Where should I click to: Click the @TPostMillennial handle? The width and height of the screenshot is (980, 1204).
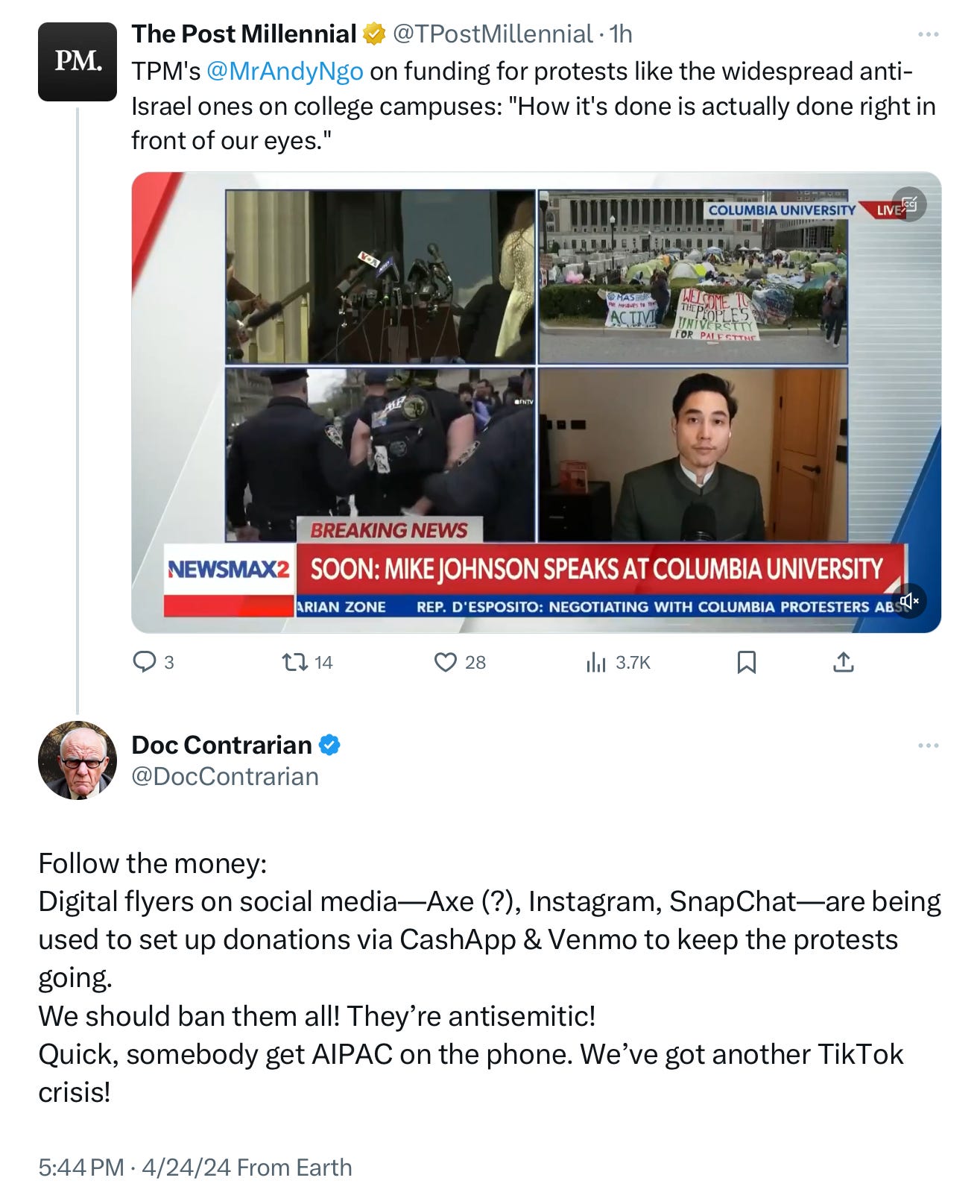[493, 34]
